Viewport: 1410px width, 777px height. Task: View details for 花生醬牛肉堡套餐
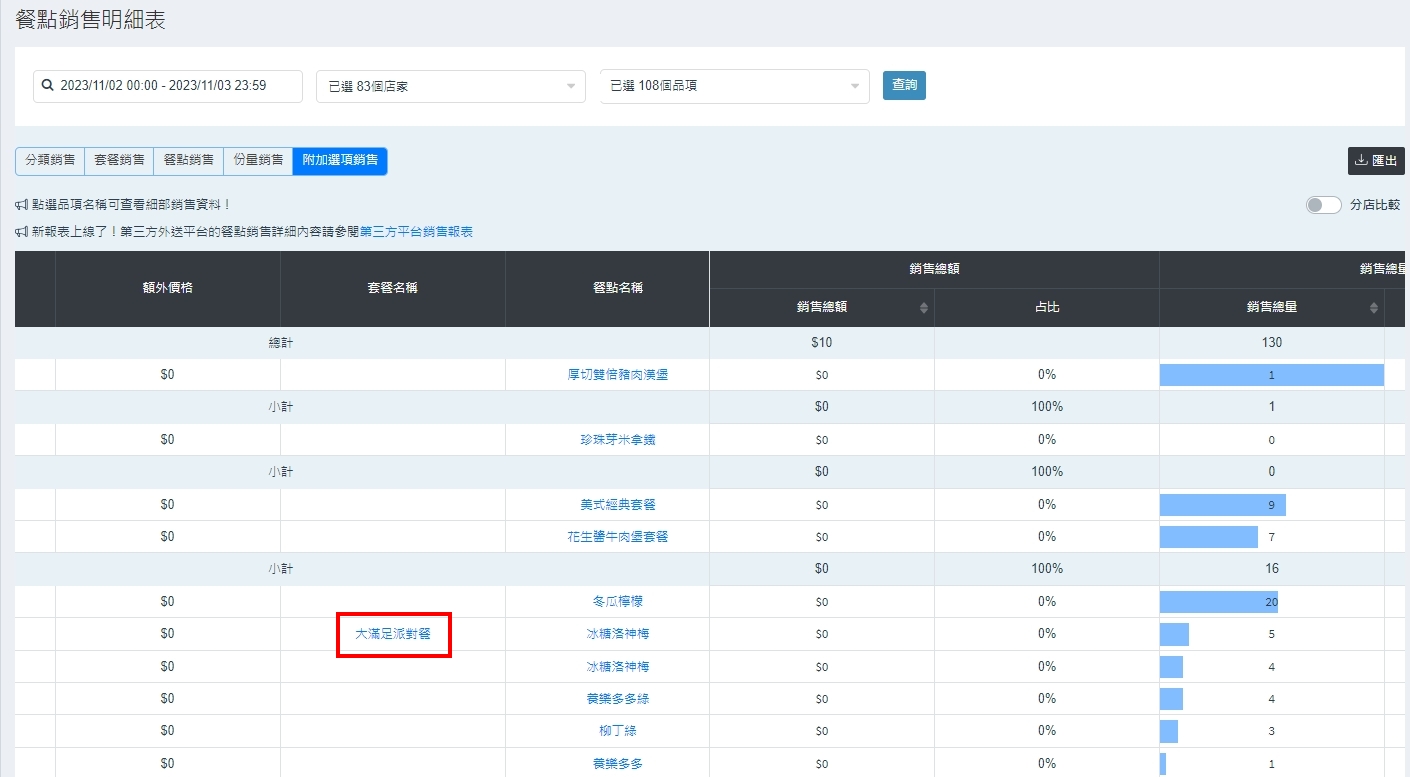pos(617,537)
